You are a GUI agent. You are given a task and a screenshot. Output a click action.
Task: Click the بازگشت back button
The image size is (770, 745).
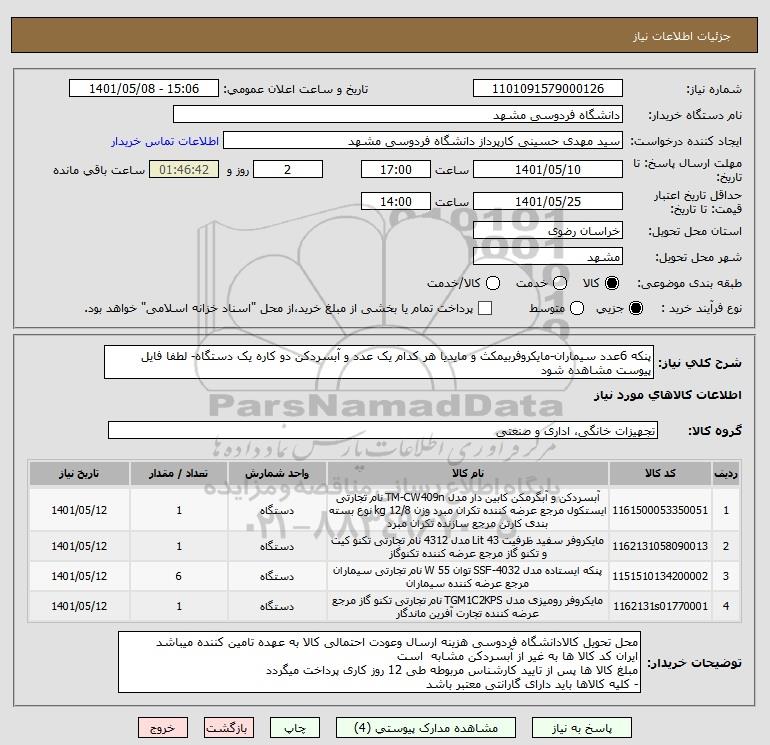(x=229, y=728)
